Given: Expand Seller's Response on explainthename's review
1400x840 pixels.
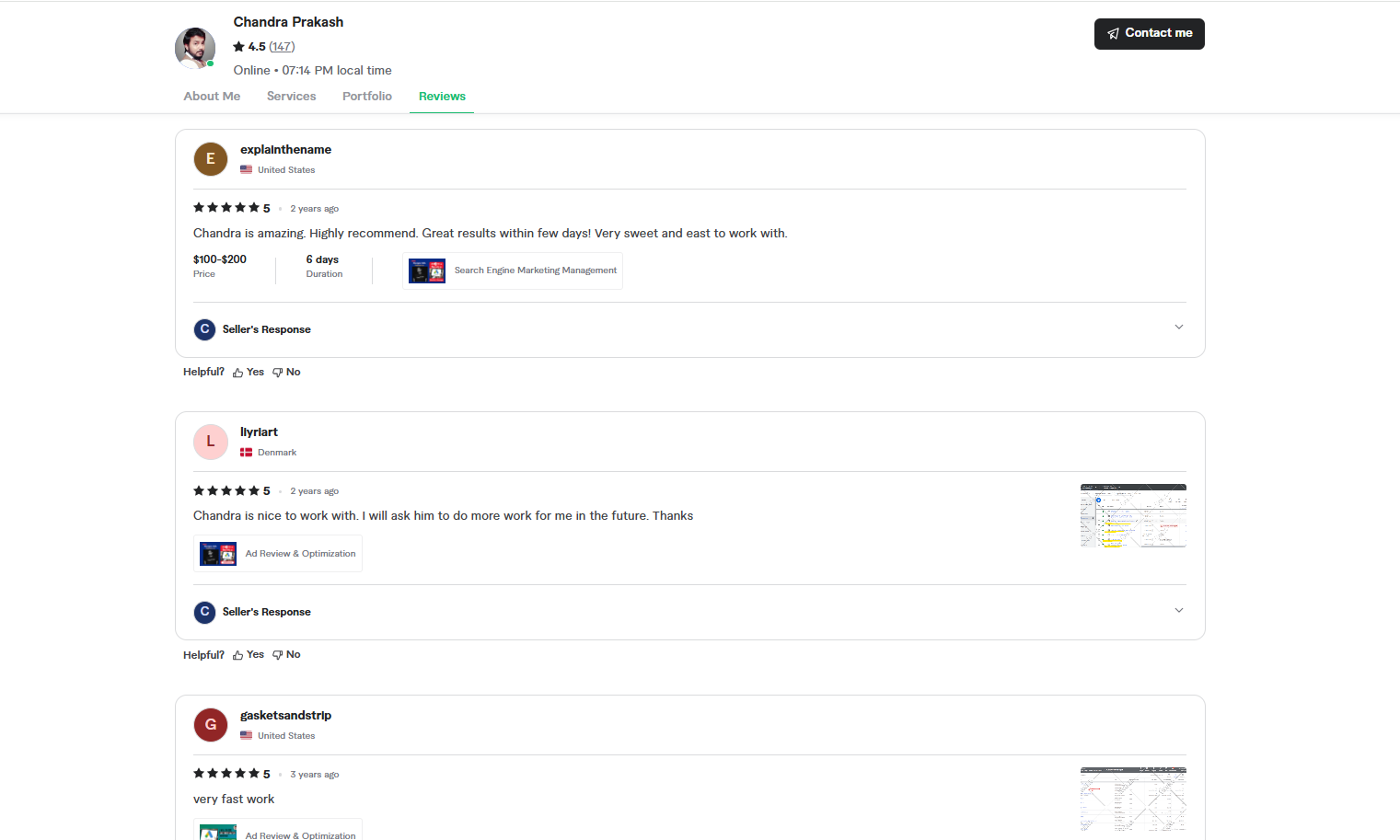Looking at the screenshot, I should coord(1178,328).
